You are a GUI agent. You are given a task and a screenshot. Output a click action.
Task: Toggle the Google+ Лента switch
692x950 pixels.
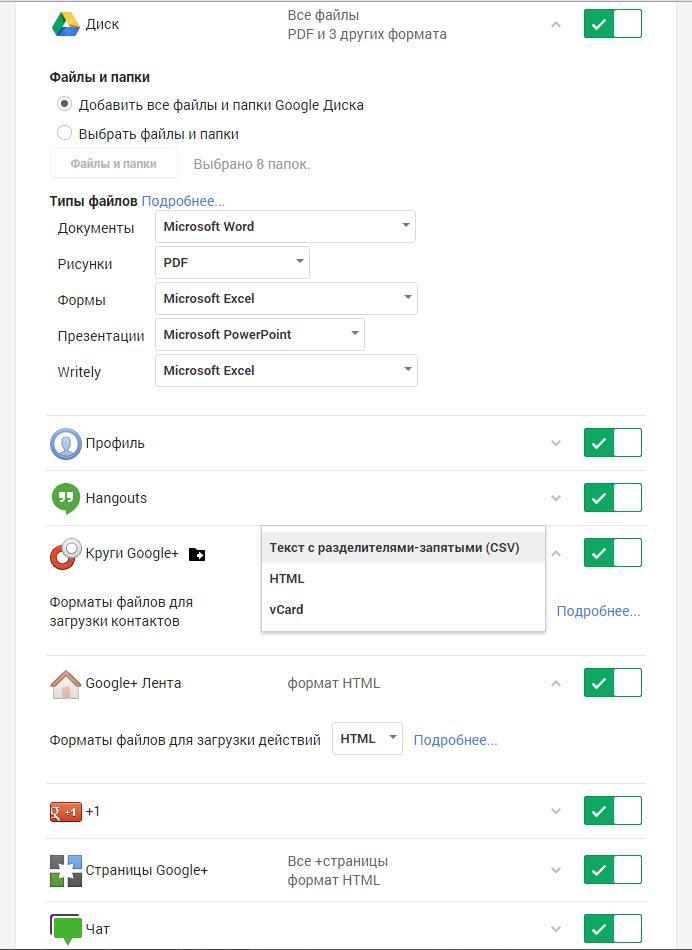(613, 683)
